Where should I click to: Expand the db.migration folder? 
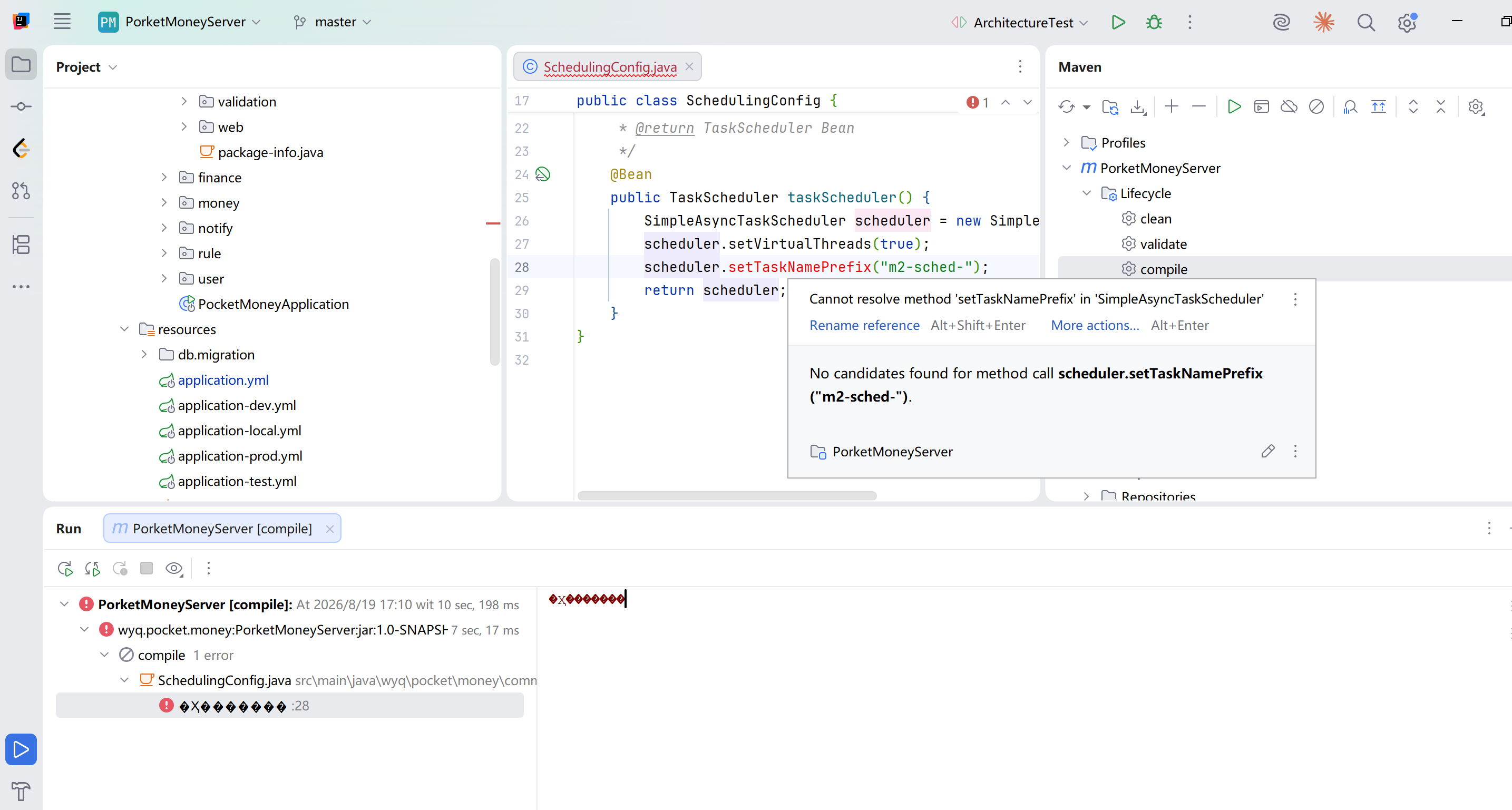[x=144, y=355]
